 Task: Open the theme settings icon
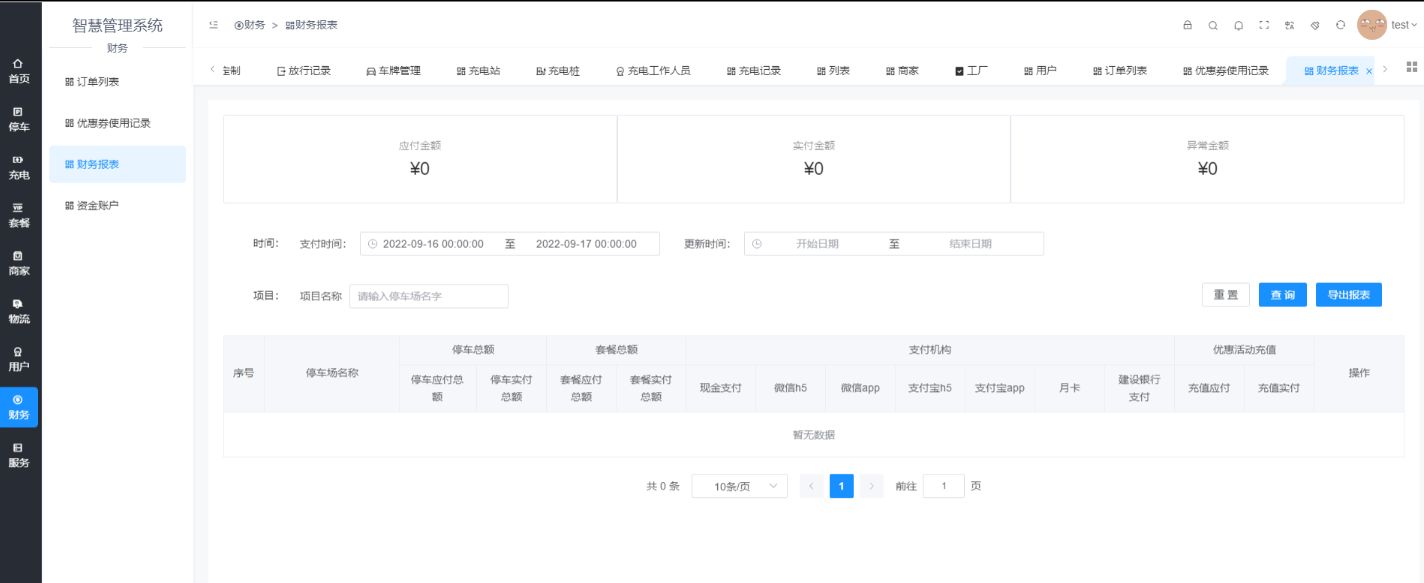(x=1315, y=25)
